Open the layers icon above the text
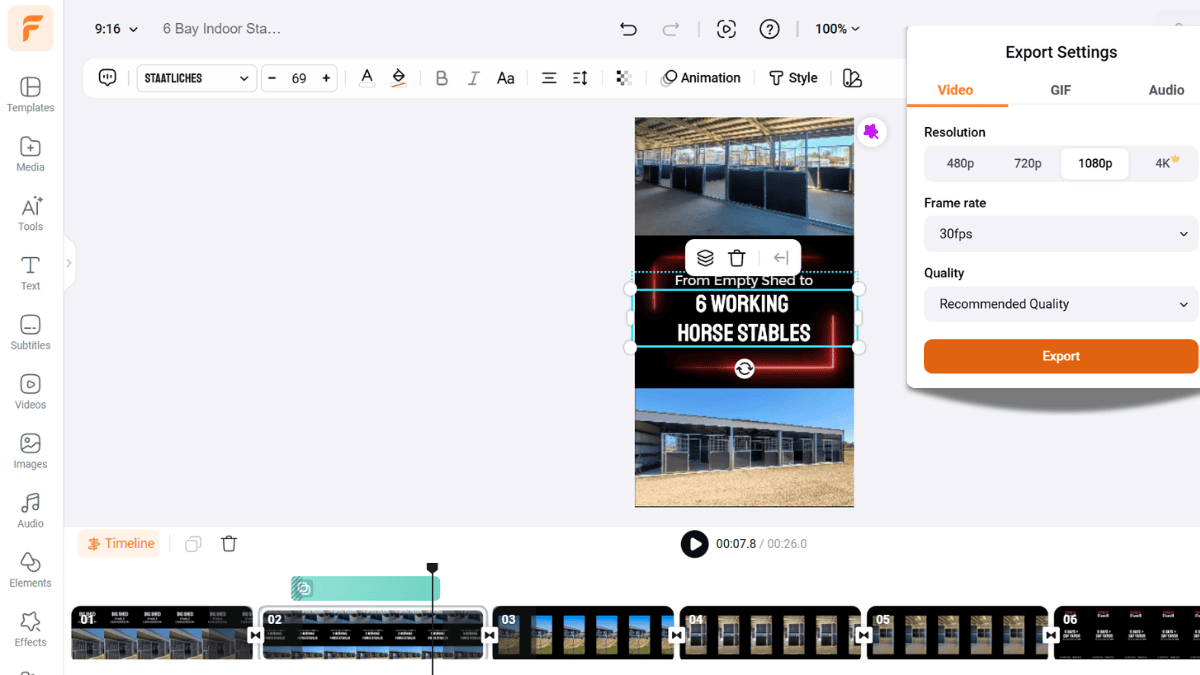1200x675 pixels. click(x=705, y=258)
